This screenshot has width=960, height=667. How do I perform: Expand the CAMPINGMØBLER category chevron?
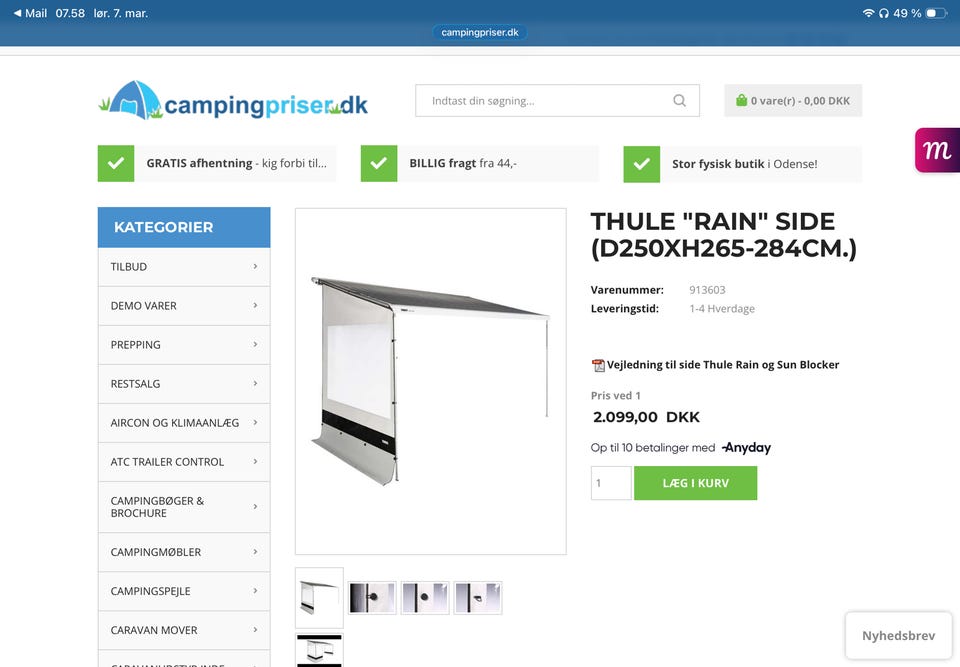[x=255, y=552]
